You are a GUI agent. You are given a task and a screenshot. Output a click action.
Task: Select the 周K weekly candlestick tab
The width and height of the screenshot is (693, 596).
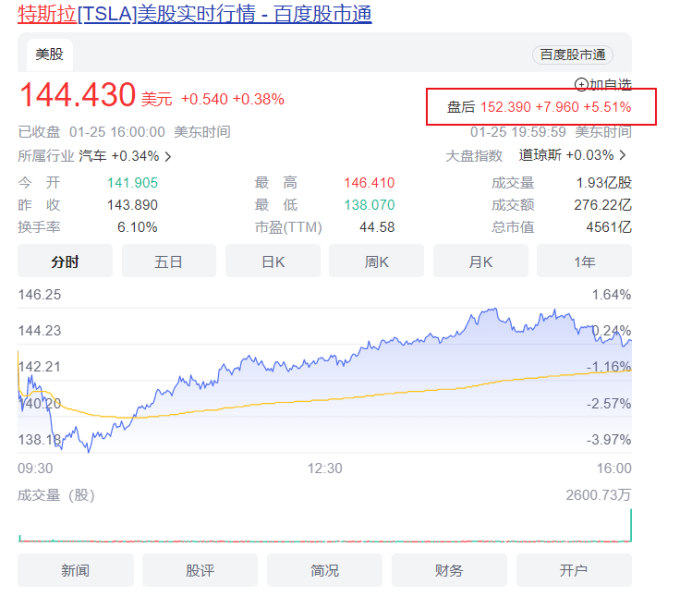pyautogui.click(x=377, y=262)
